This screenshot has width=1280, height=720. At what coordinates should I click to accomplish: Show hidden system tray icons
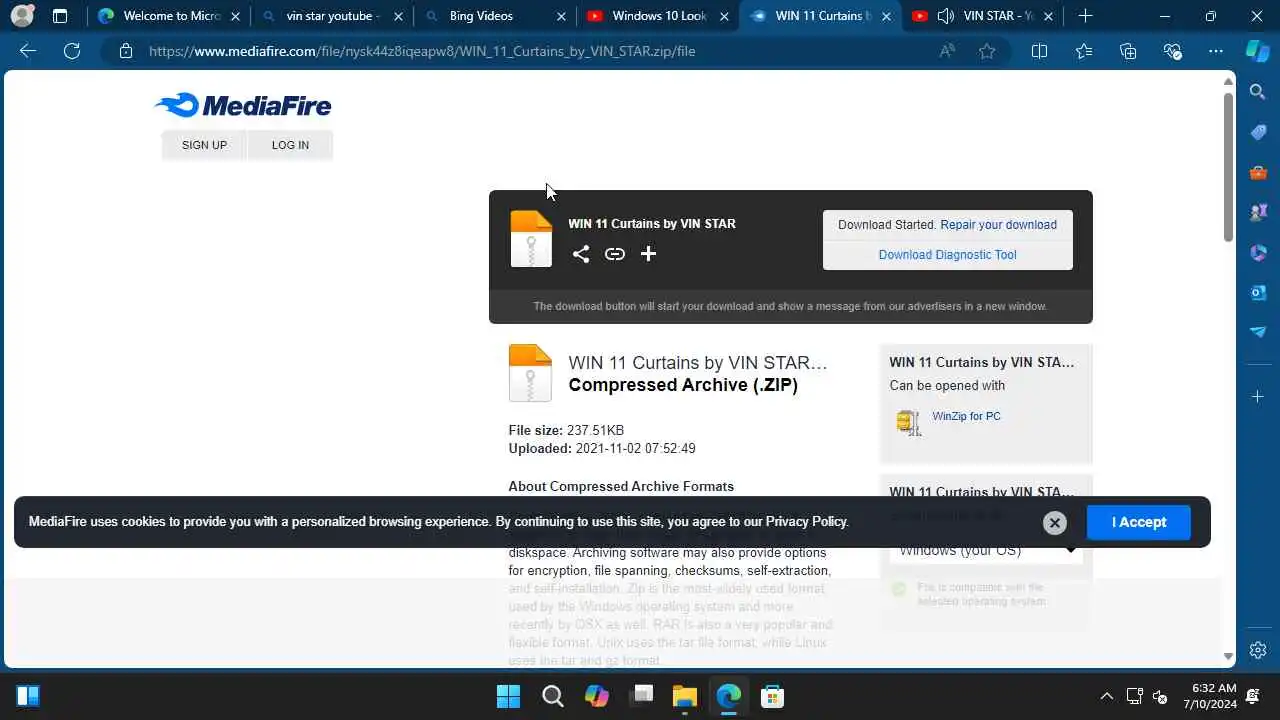1106,696
